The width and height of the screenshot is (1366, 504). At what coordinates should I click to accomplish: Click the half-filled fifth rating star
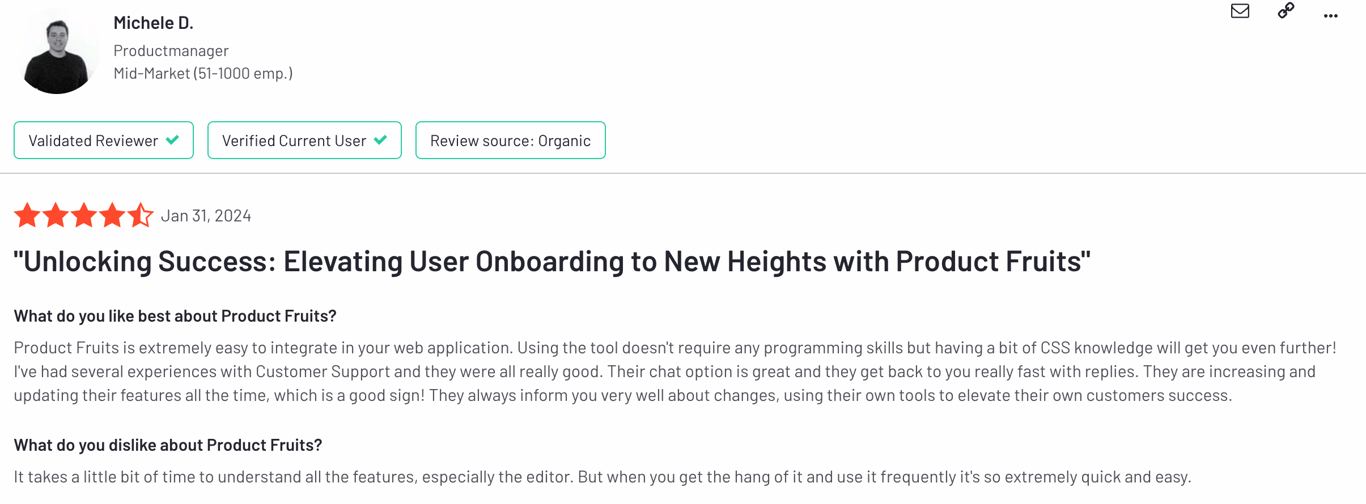coord(140,215)
